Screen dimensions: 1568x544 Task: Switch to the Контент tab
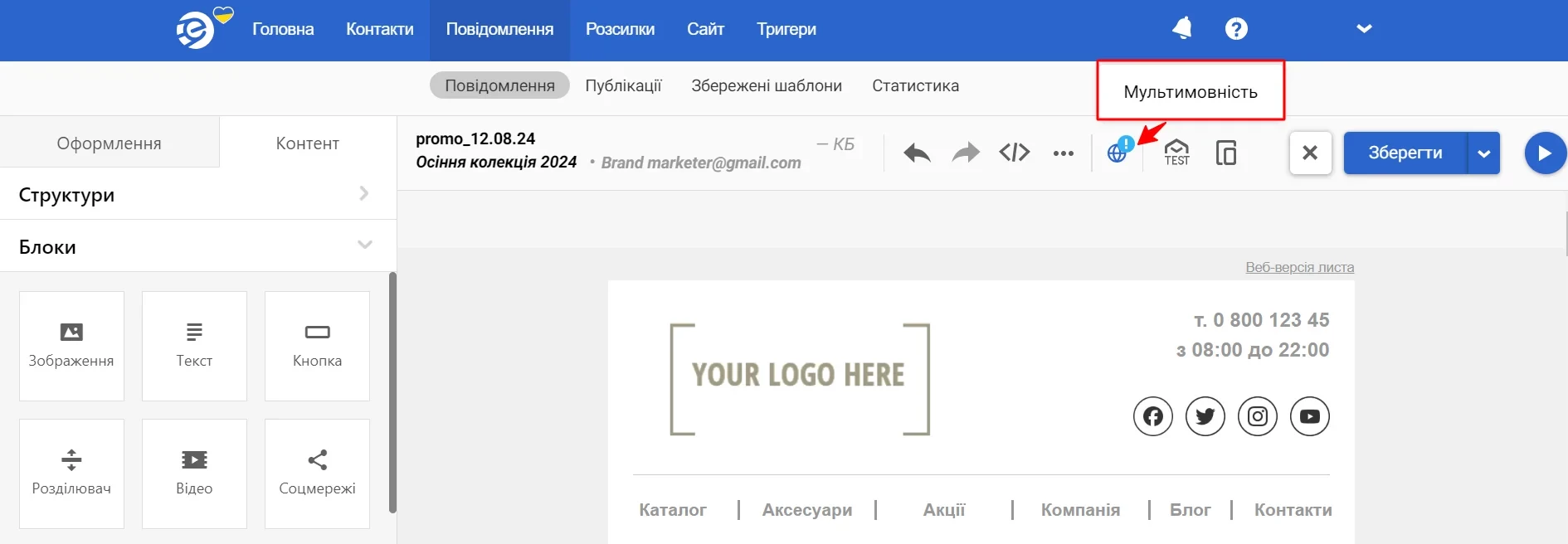tap(308, 143)
